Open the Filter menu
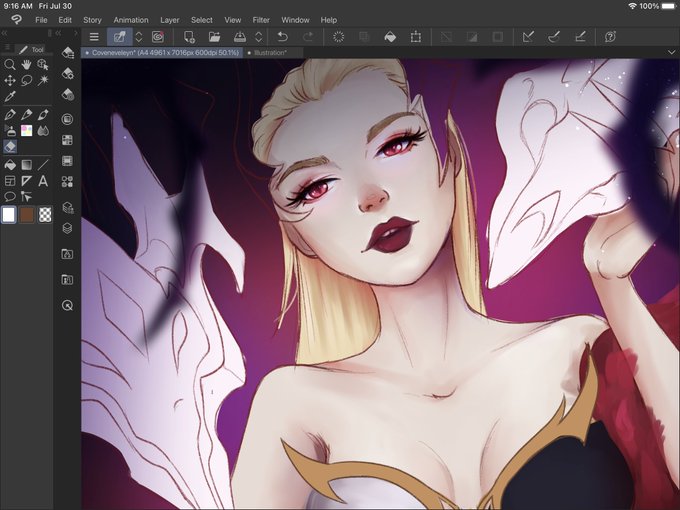 261,20
